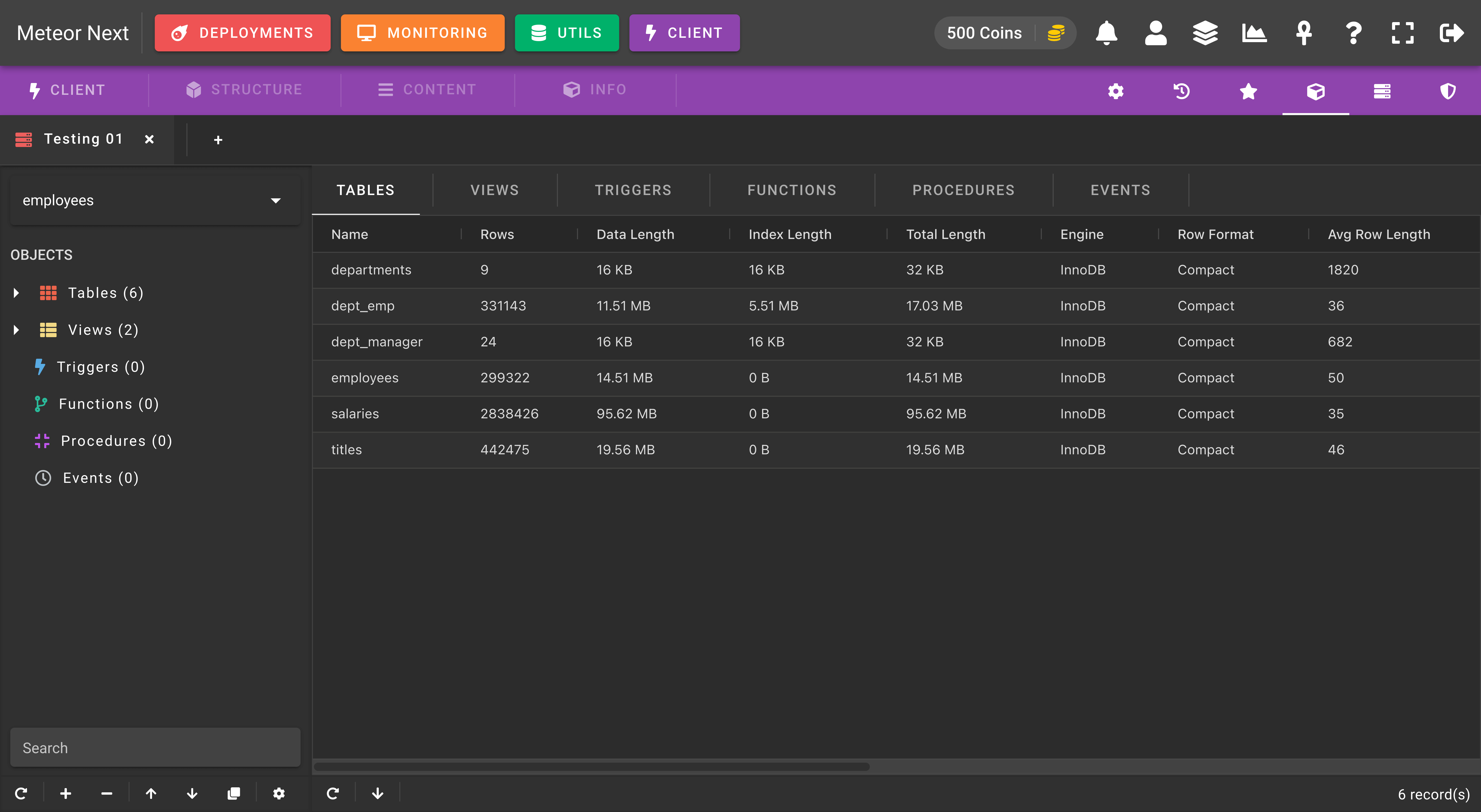The width and height of the screenshot is (1481, 812).
Task: Sort by the Rows column header
Action: (497, 234)
